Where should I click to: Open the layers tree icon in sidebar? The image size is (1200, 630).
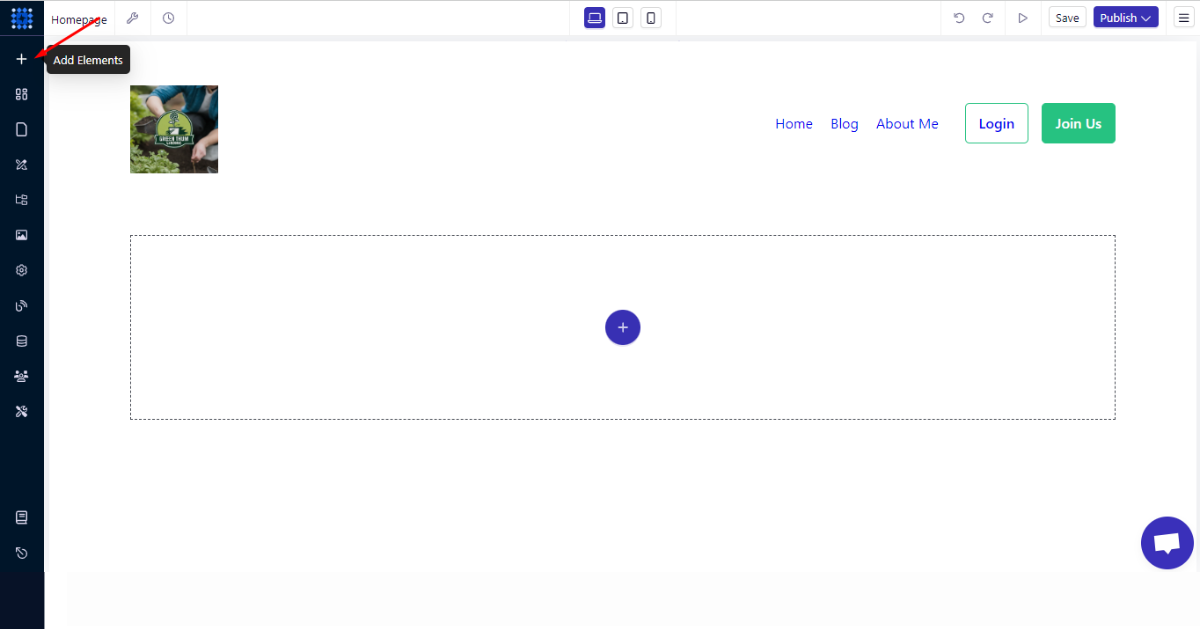pyautogui.click(x=21, y=200)
